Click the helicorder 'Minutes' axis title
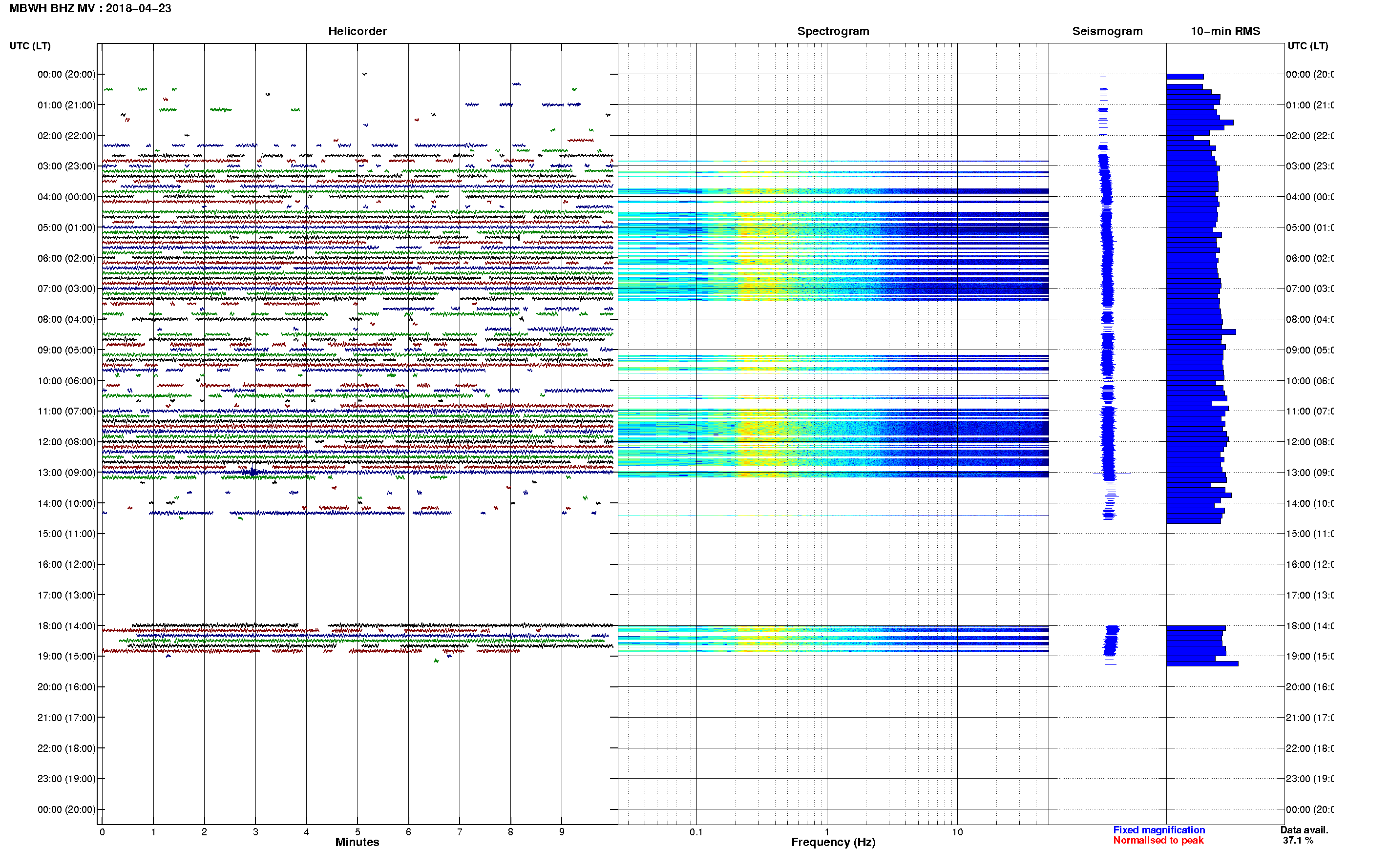Screen dimensions: 1389x868 [x=357, y=842]
